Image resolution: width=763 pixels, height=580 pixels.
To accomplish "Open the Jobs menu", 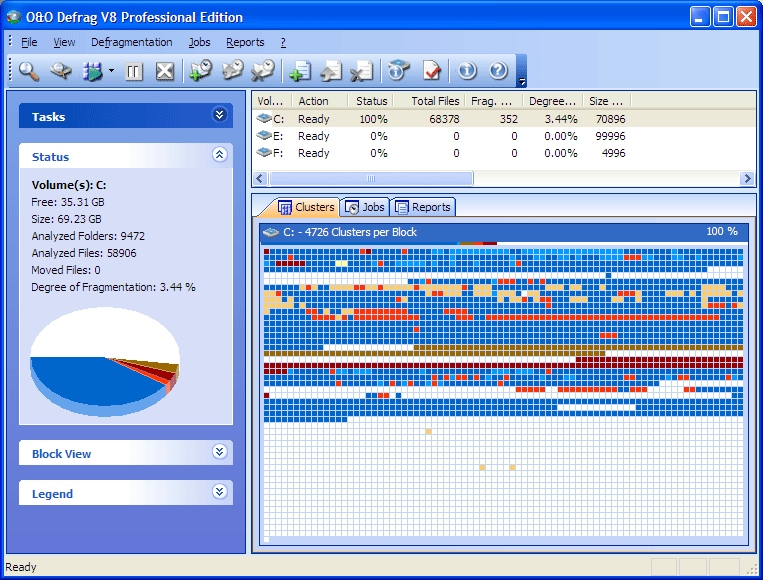I will coord(200,42).
